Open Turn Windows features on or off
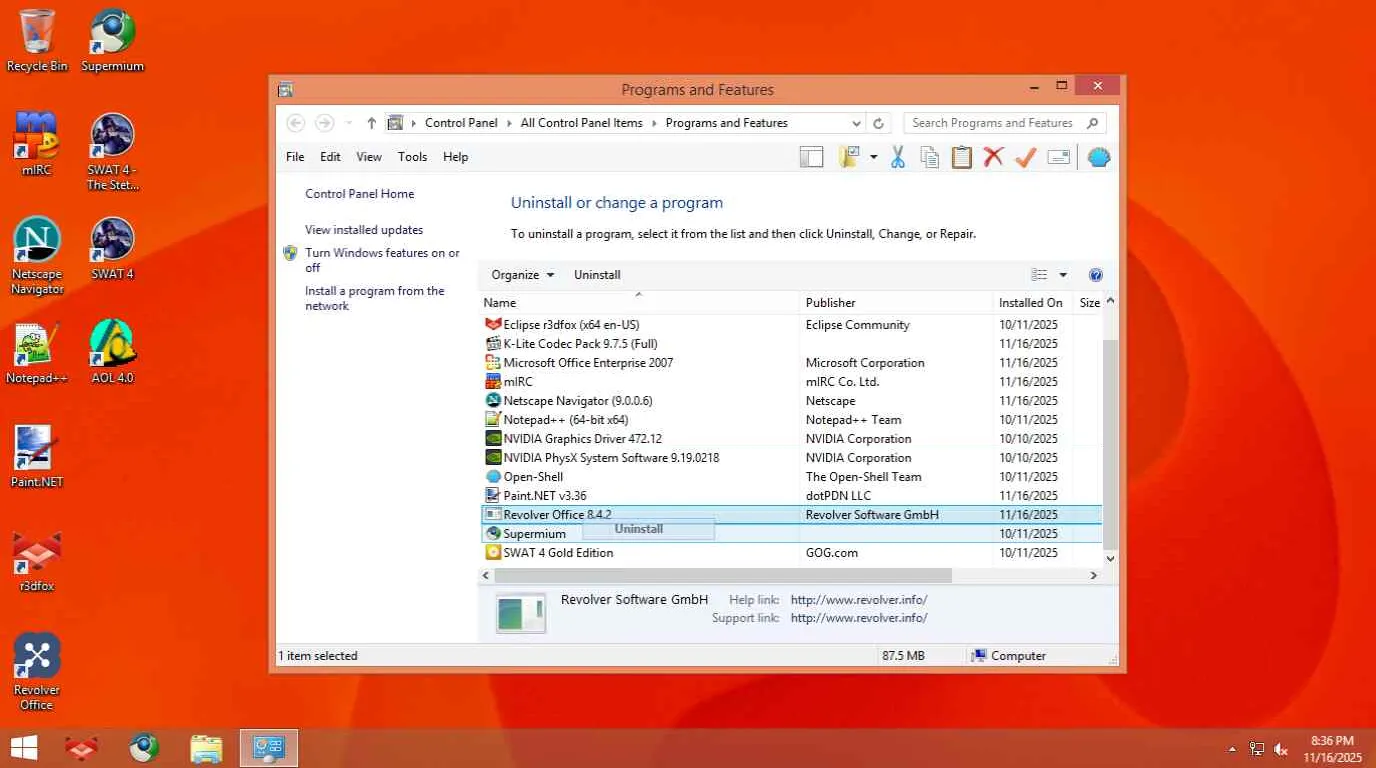This screenshot has width=1376, height=768. coord(382,260)
